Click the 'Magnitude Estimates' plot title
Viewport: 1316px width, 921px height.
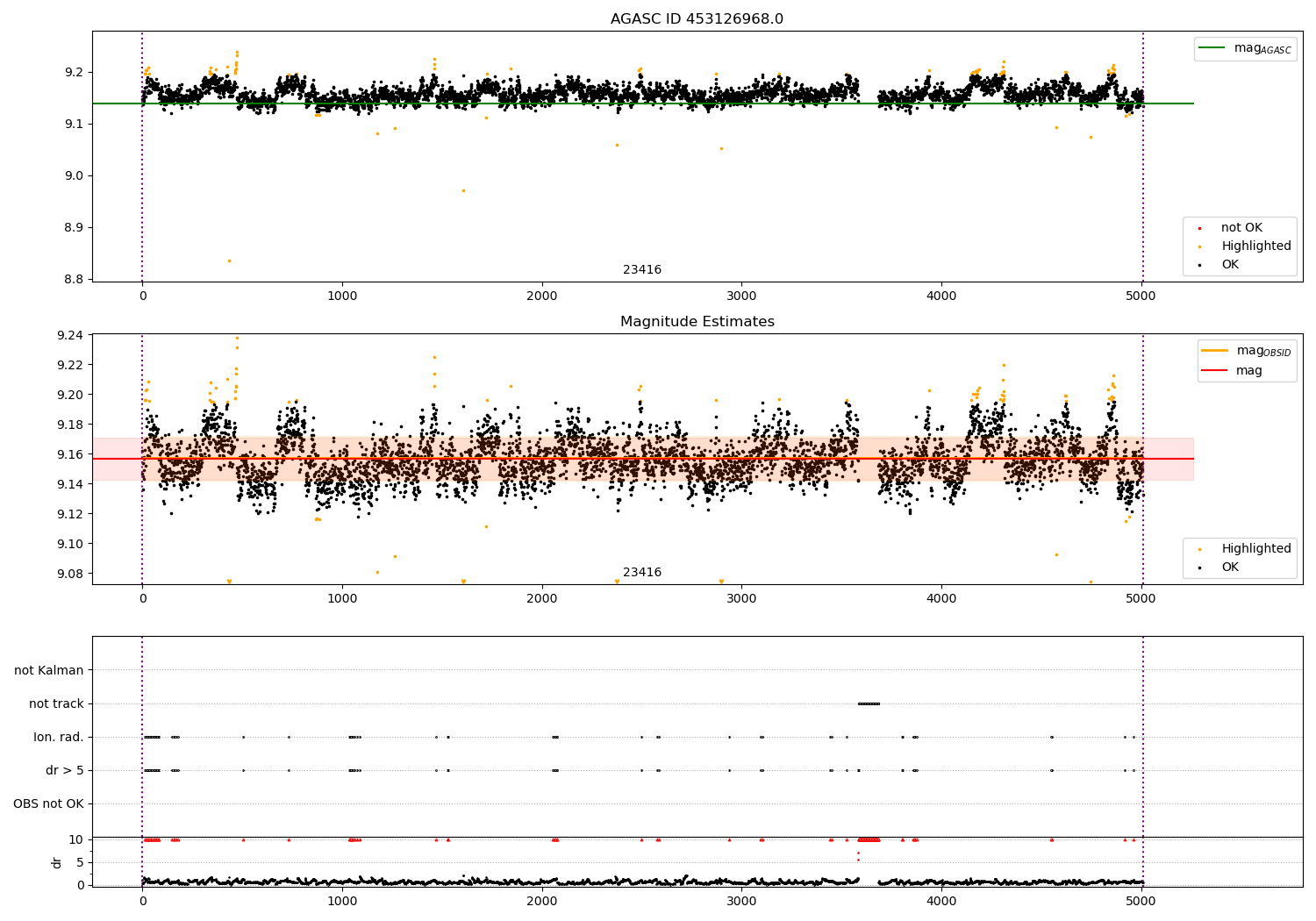(697, 322)
